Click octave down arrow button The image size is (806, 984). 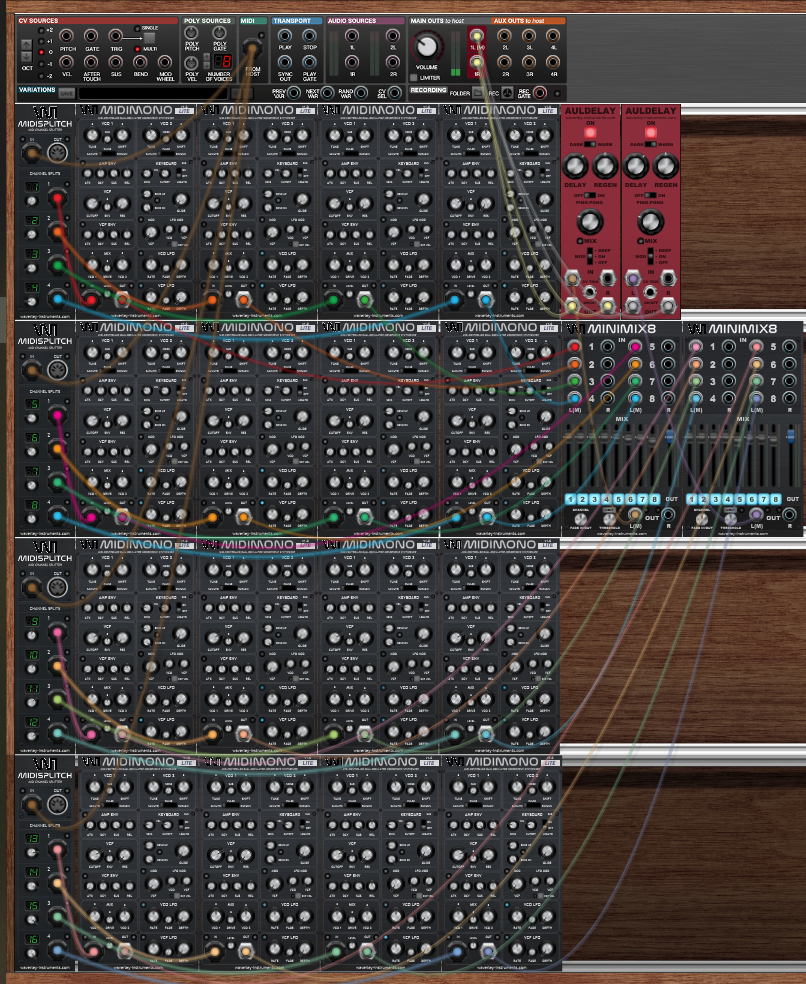click(26, 56)
